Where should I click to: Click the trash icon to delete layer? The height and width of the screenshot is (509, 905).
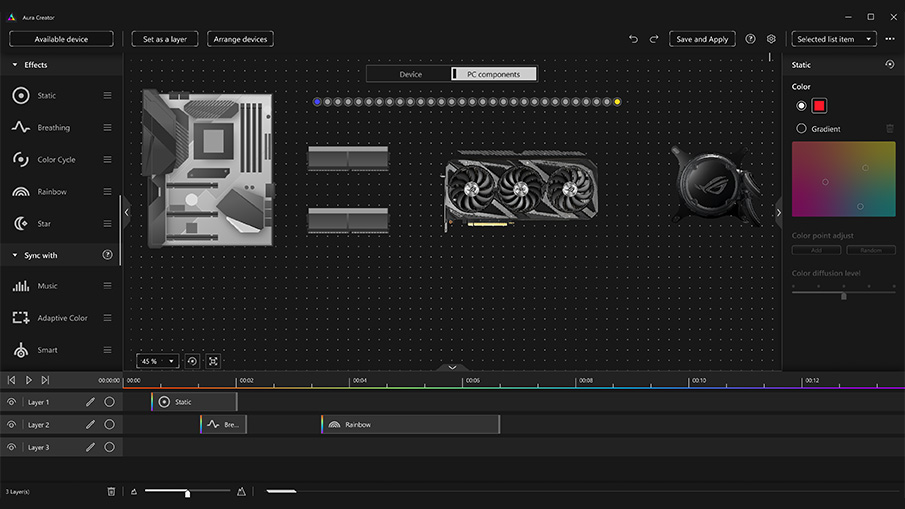[x=111, y=491]
